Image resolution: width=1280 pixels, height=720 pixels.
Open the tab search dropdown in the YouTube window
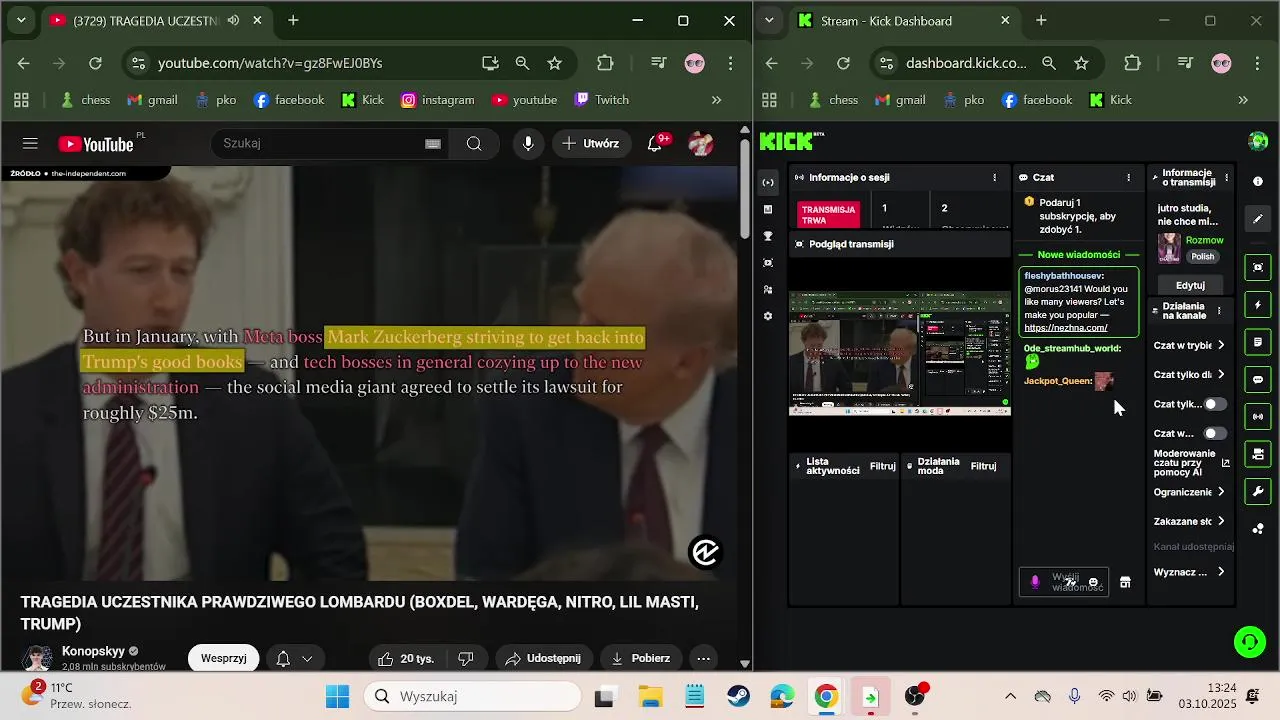(21, 20)
